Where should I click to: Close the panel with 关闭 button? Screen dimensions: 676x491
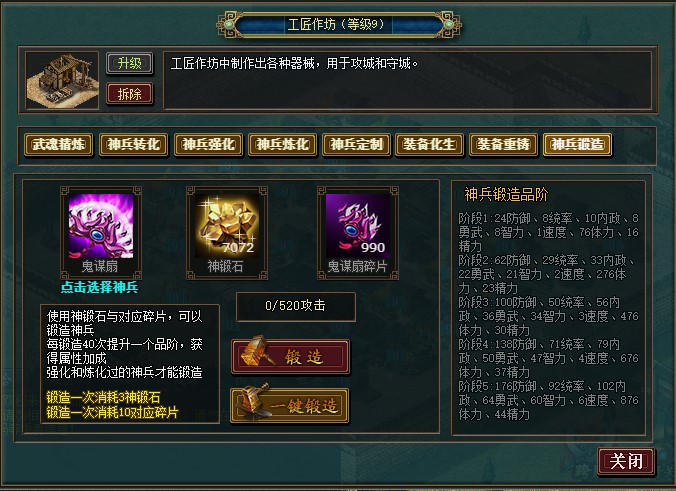click(x=626, y=461)
